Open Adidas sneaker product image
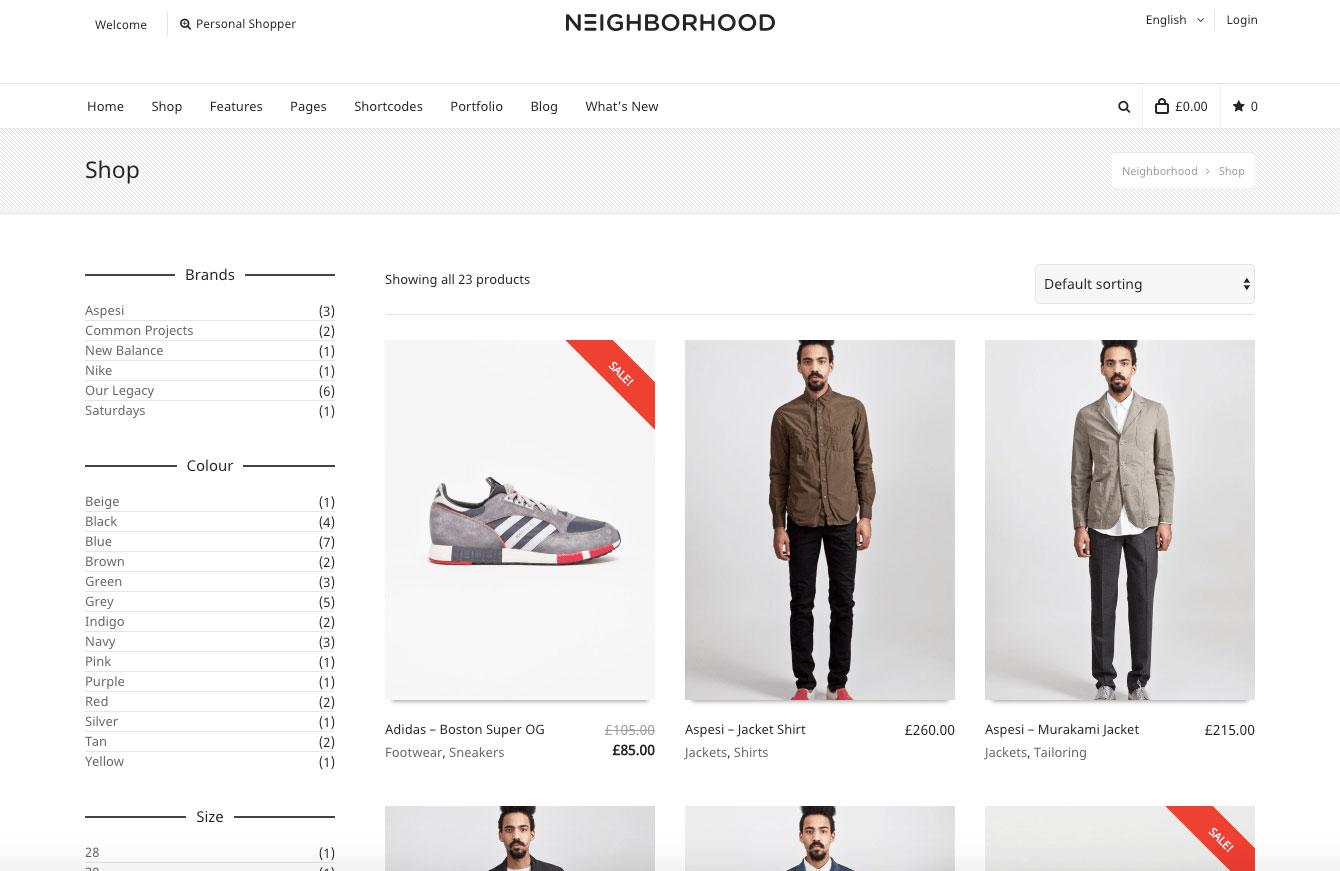 pos(520,520)
